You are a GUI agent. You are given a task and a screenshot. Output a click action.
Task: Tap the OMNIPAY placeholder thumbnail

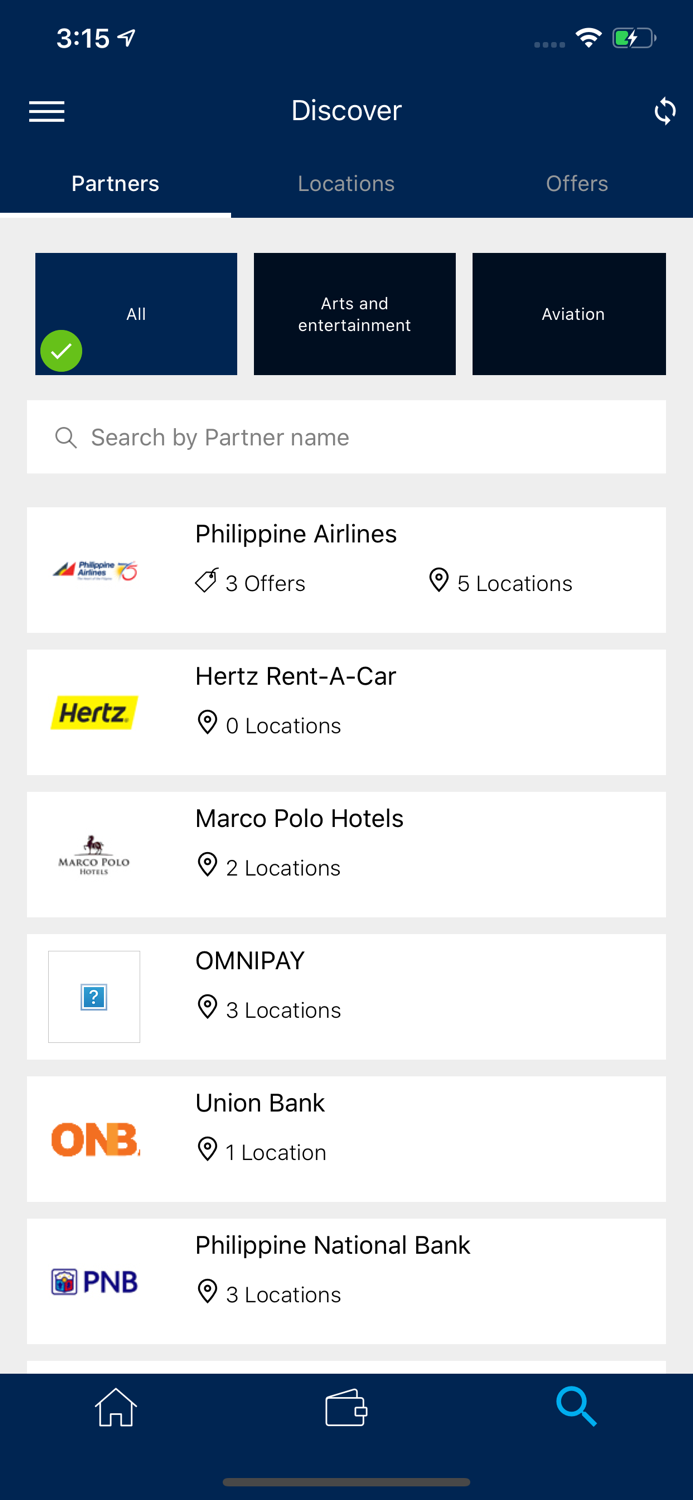pos(94,996)
